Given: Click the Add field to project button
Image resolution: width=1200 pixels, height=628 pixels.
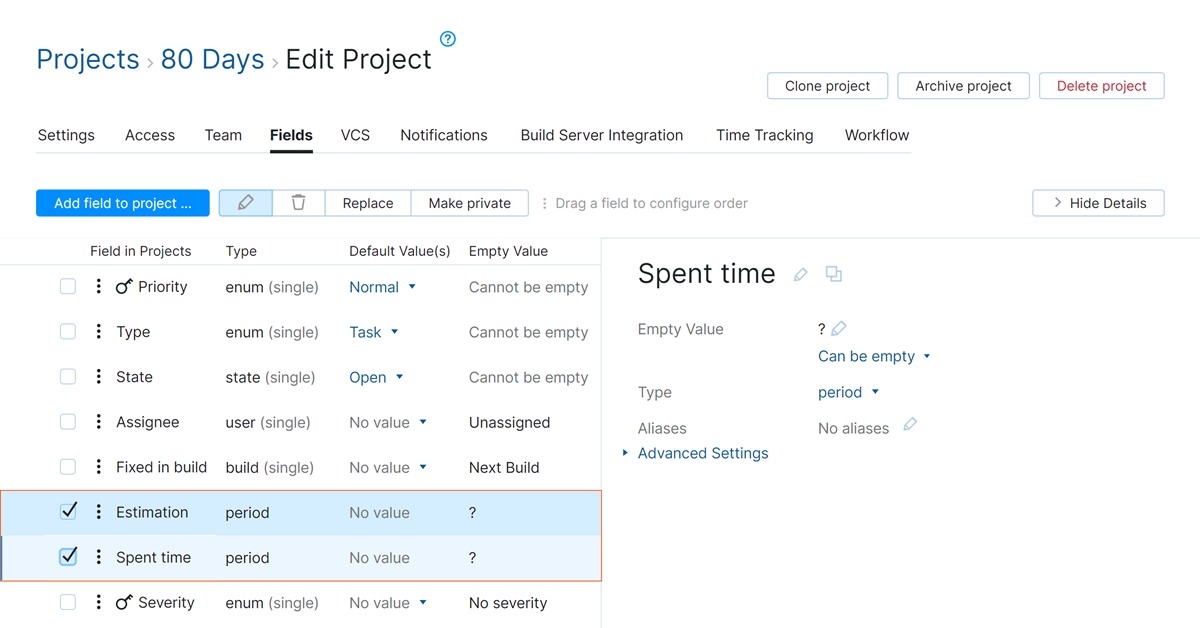Looking at the screenshot, I should point(122,202).
